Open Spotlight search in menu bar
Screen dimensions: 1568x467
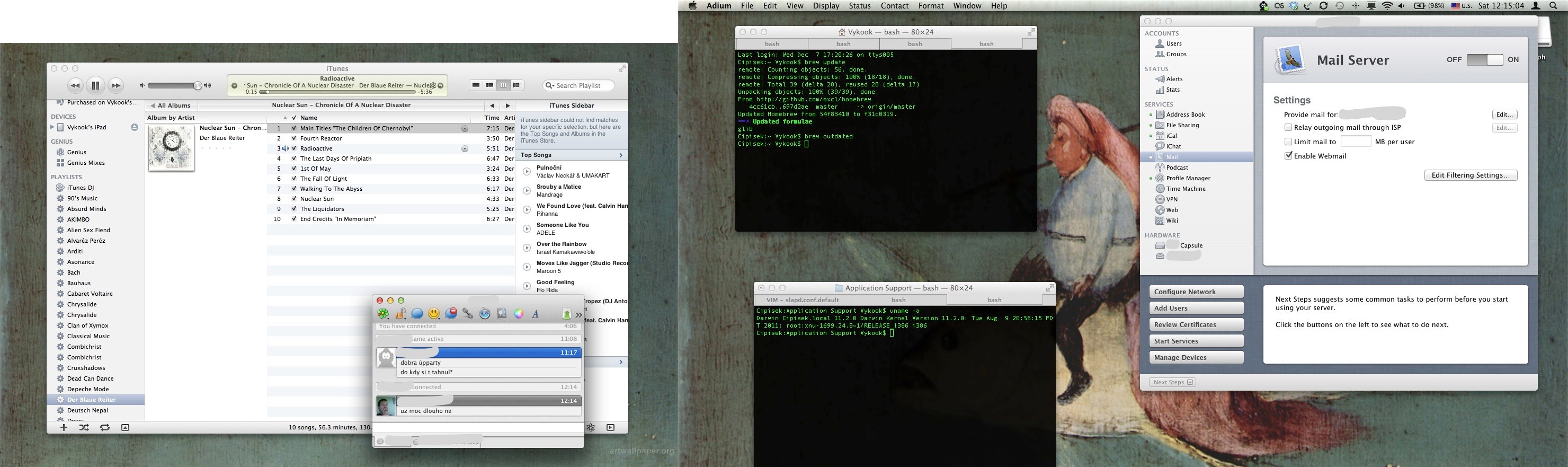(x=1553, y=5)
